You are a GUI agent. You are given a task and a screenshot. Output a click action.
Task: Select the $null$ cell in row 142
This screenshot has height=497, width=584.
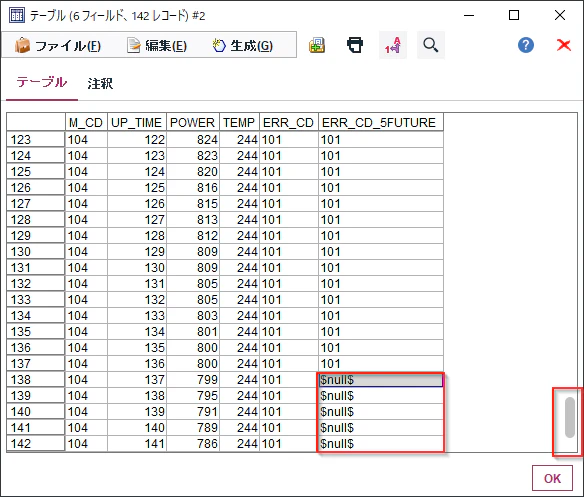381,444
